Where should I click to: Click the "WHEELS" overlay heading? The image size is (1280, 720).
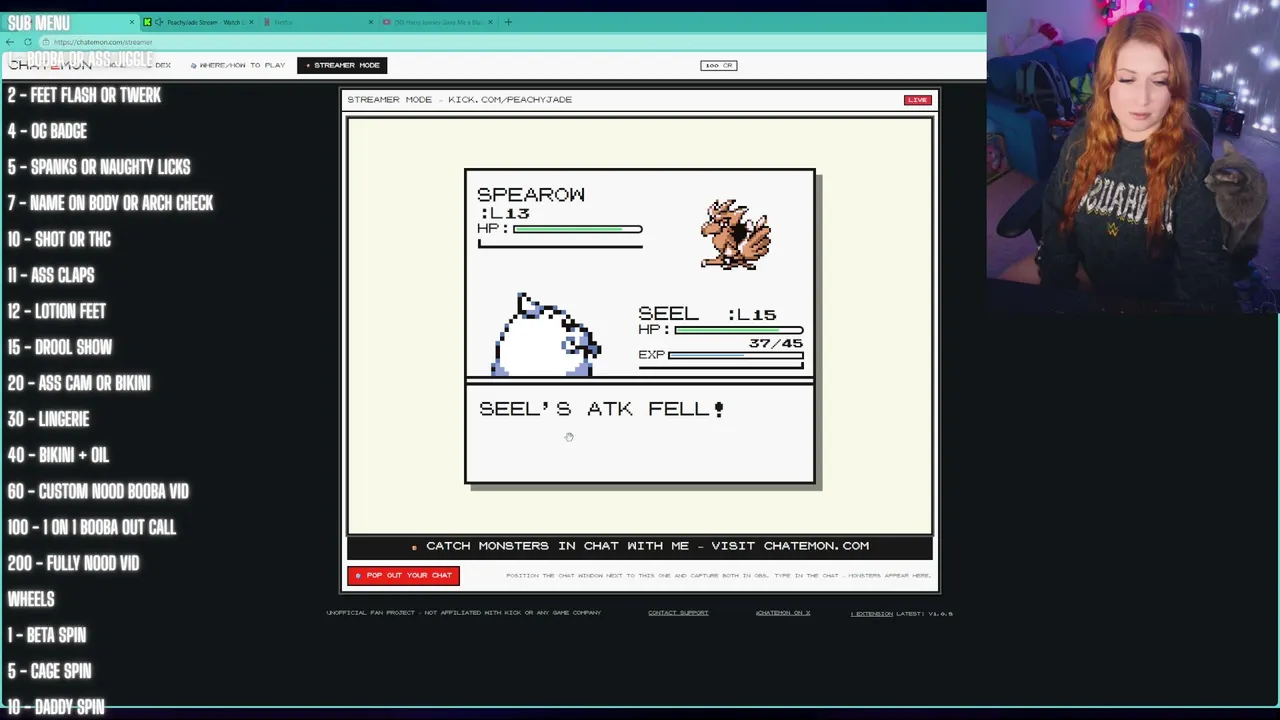point(31,599)
